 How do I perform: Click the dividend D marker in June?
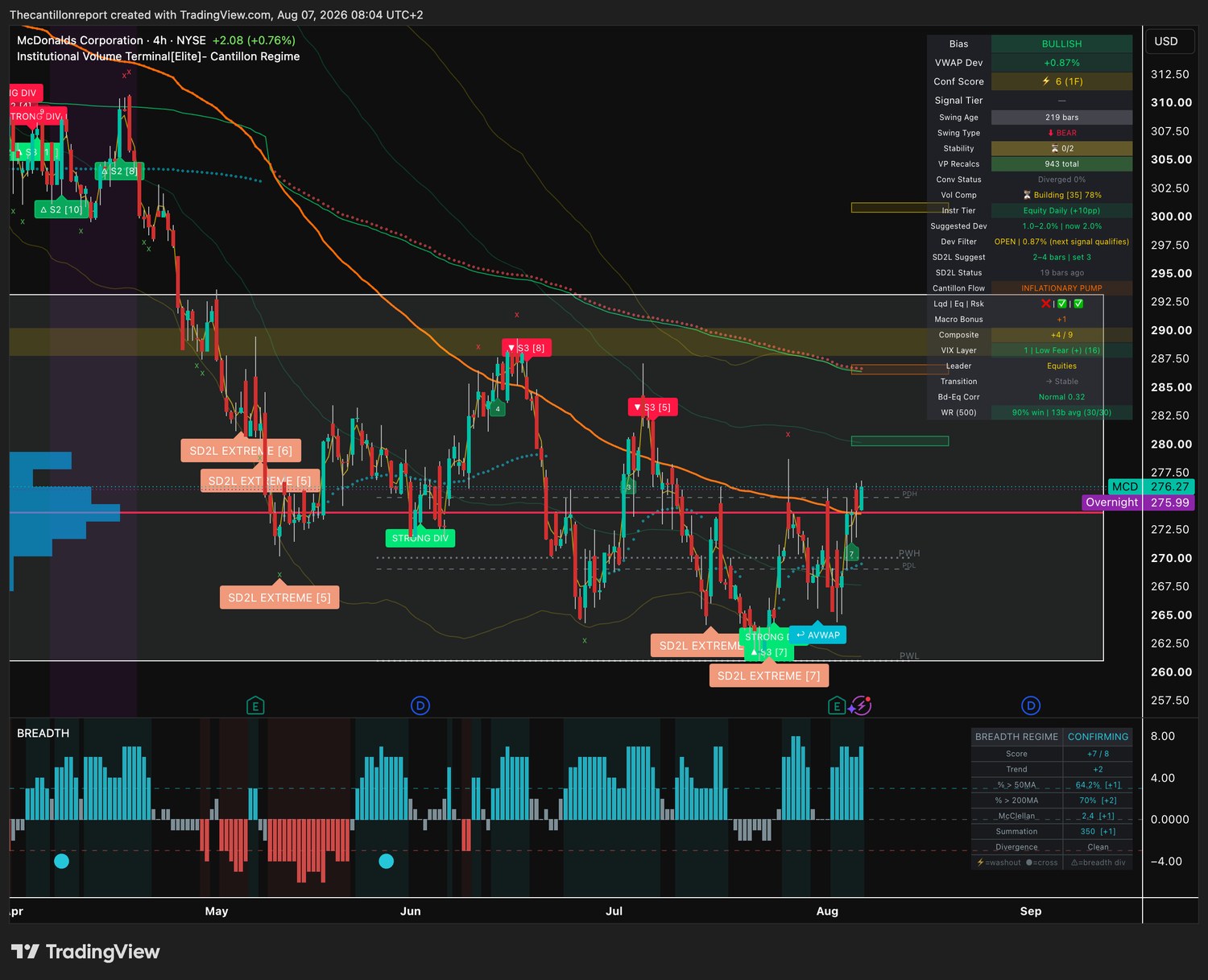point(420,706)
